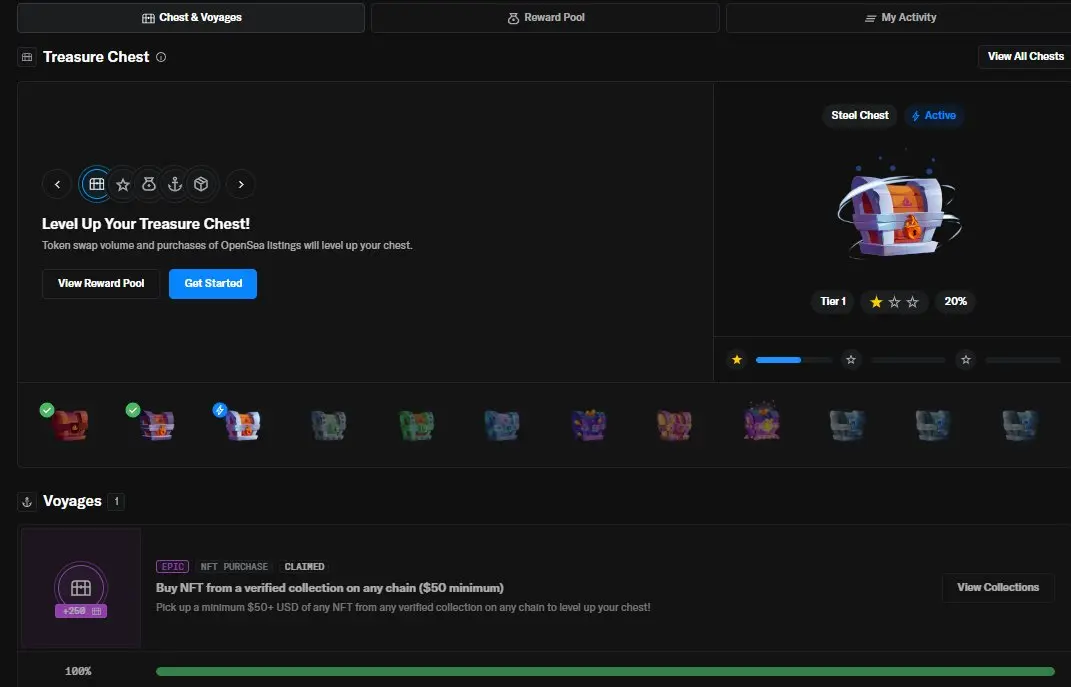Select the pink-gold locked chest thumbnail

pyautogui.click(x=675, y=425)
